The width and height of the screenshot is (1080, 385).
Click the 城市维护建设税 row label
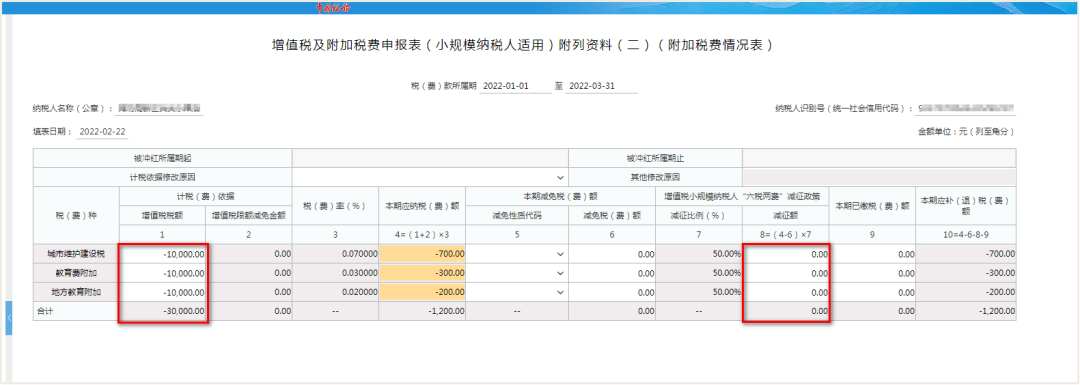point(76,254)
